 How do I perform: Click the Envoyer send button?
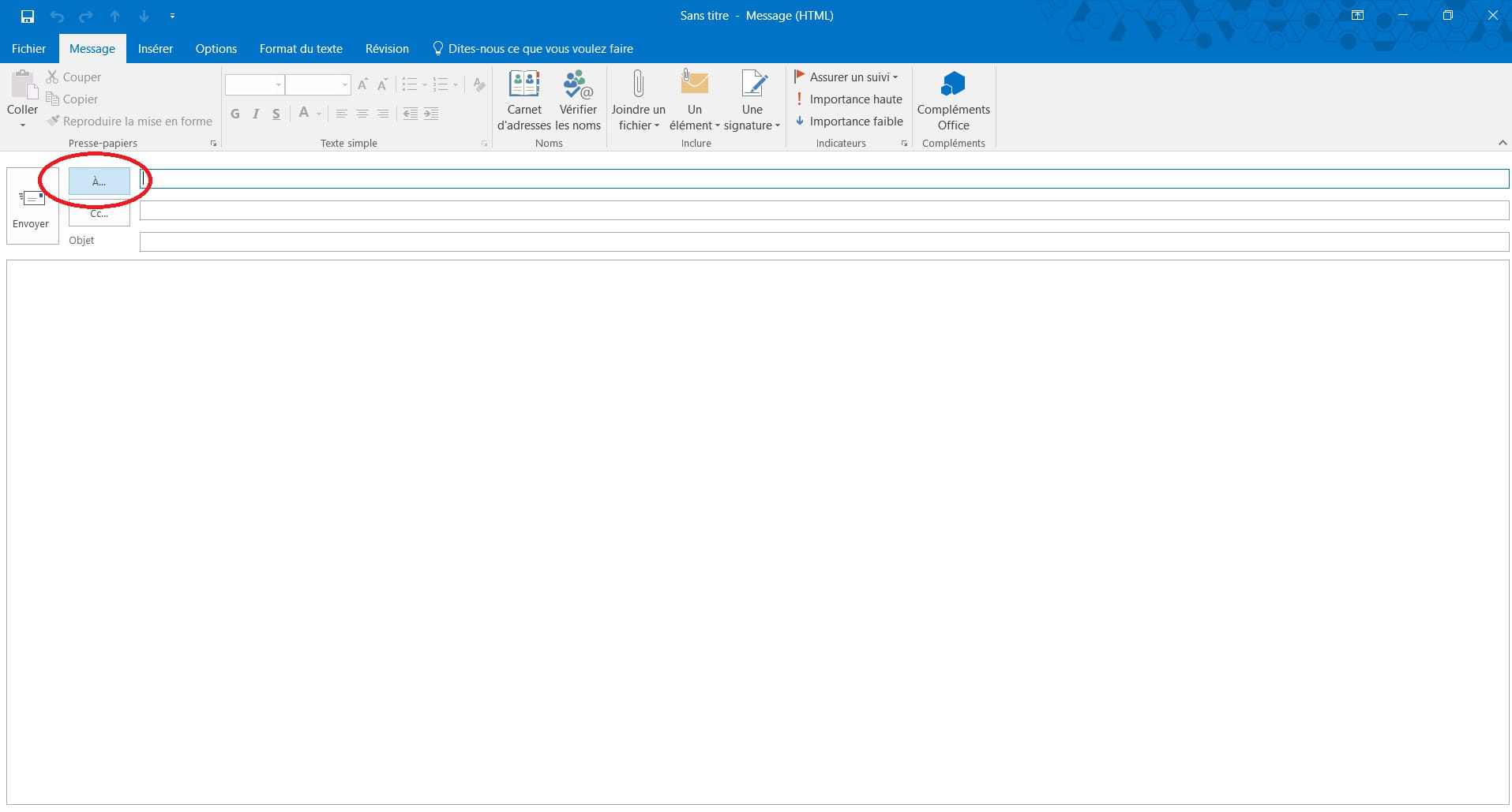coord(32,207)
